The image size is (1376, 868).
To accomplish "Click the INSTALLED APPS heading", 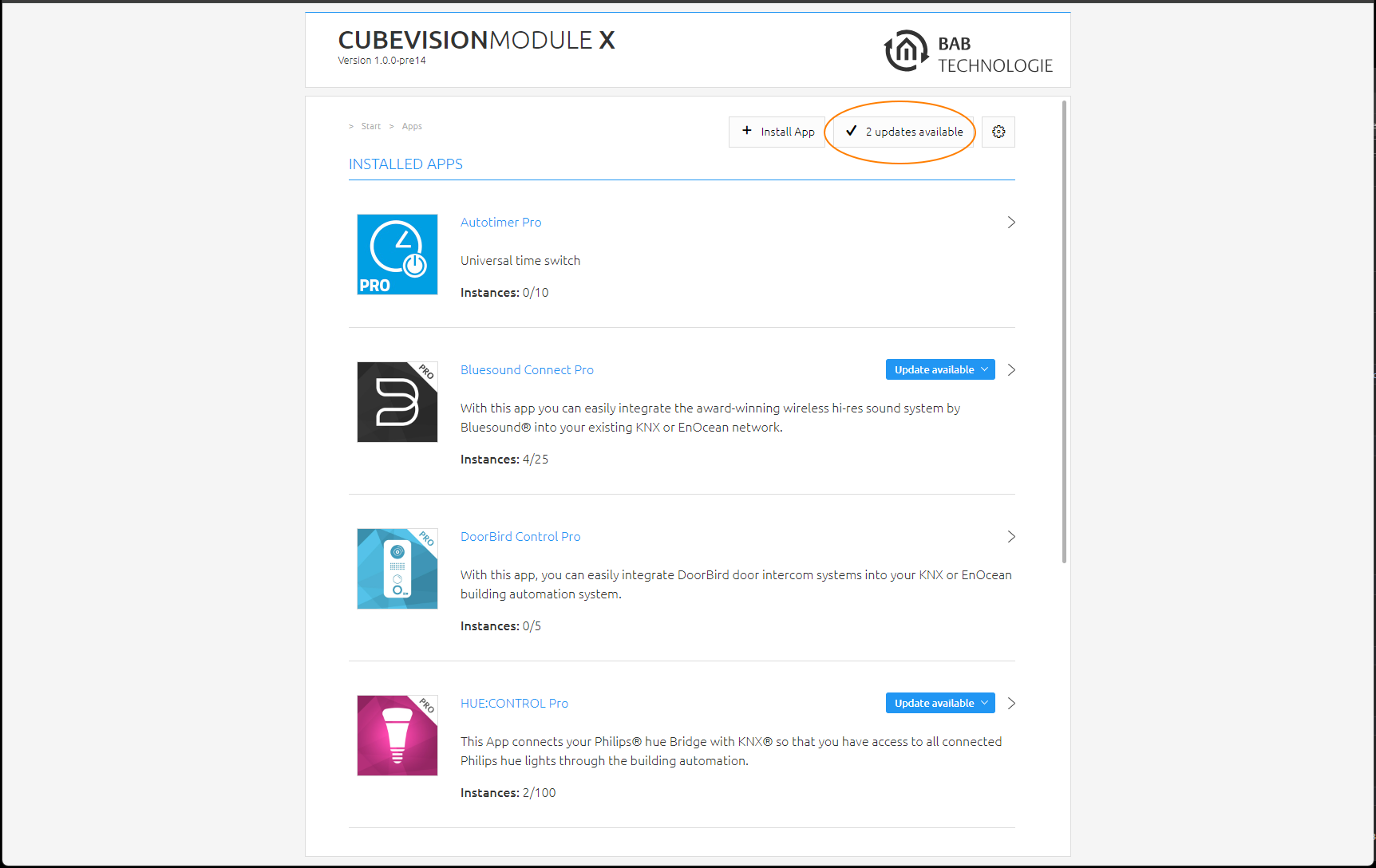I will coord(405,164).
